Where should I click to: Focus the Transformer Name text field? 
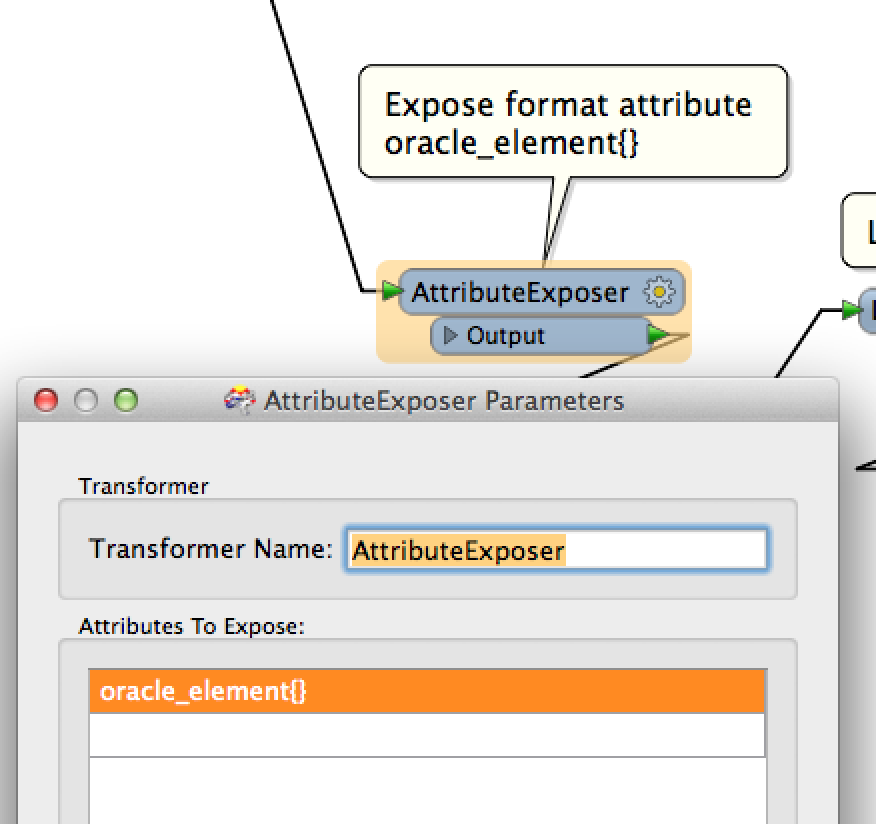pyautogui.click(x=556, y=549)
